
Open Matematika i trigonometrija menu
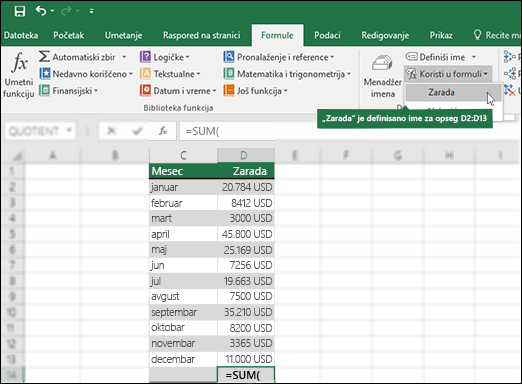coord(287,74)
